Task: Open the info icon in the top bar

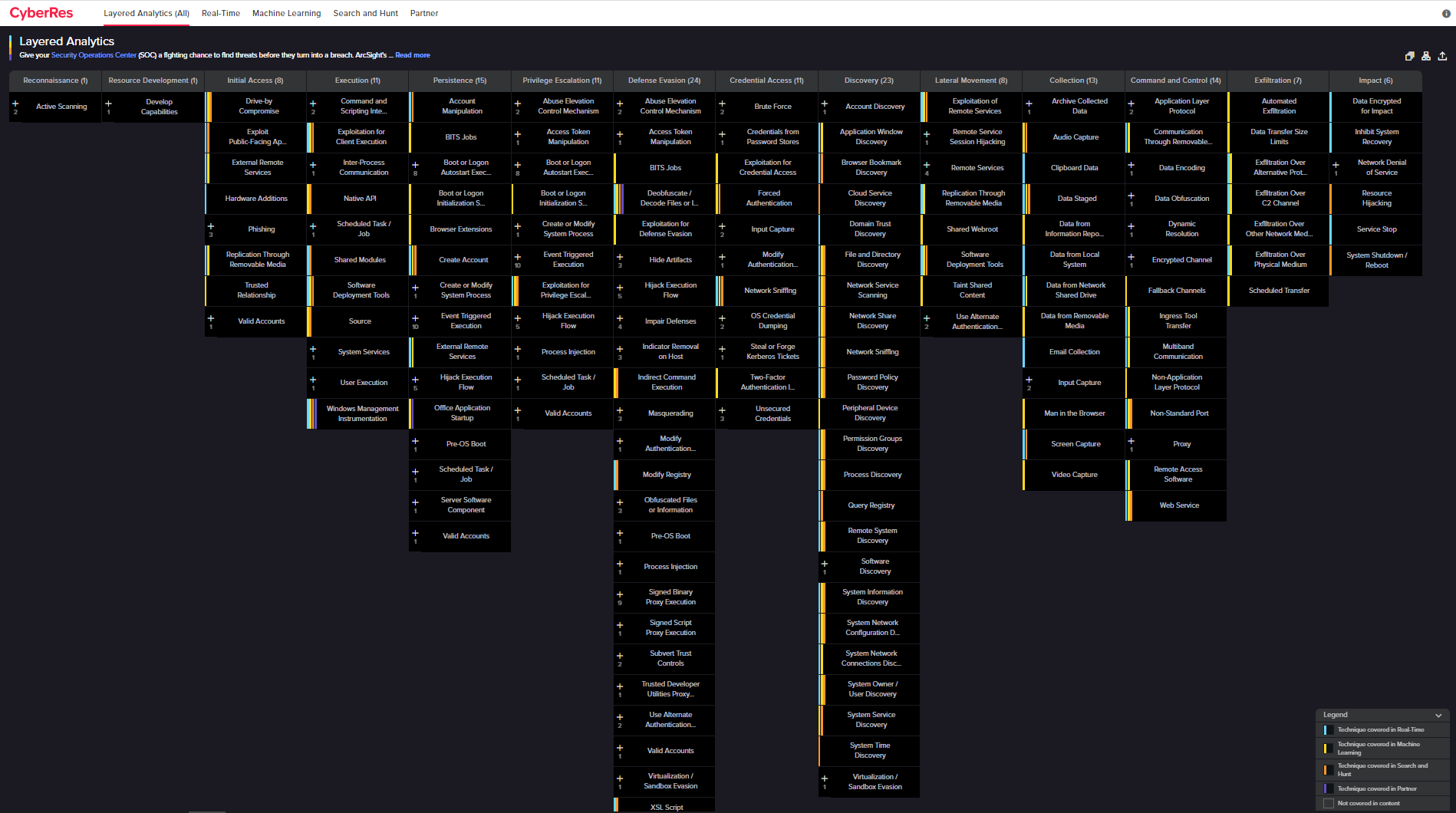Action: tap(1446, 13)
